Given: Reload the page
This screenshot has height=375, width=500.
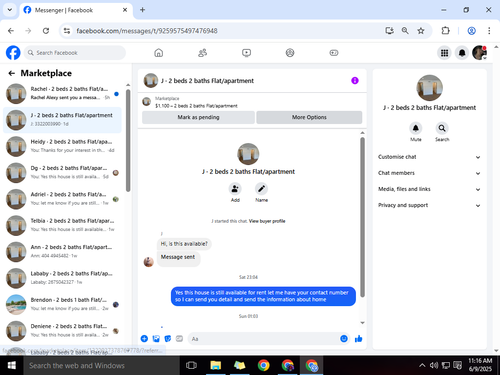Looking at the screenshot, I should (x=46, y=31).
